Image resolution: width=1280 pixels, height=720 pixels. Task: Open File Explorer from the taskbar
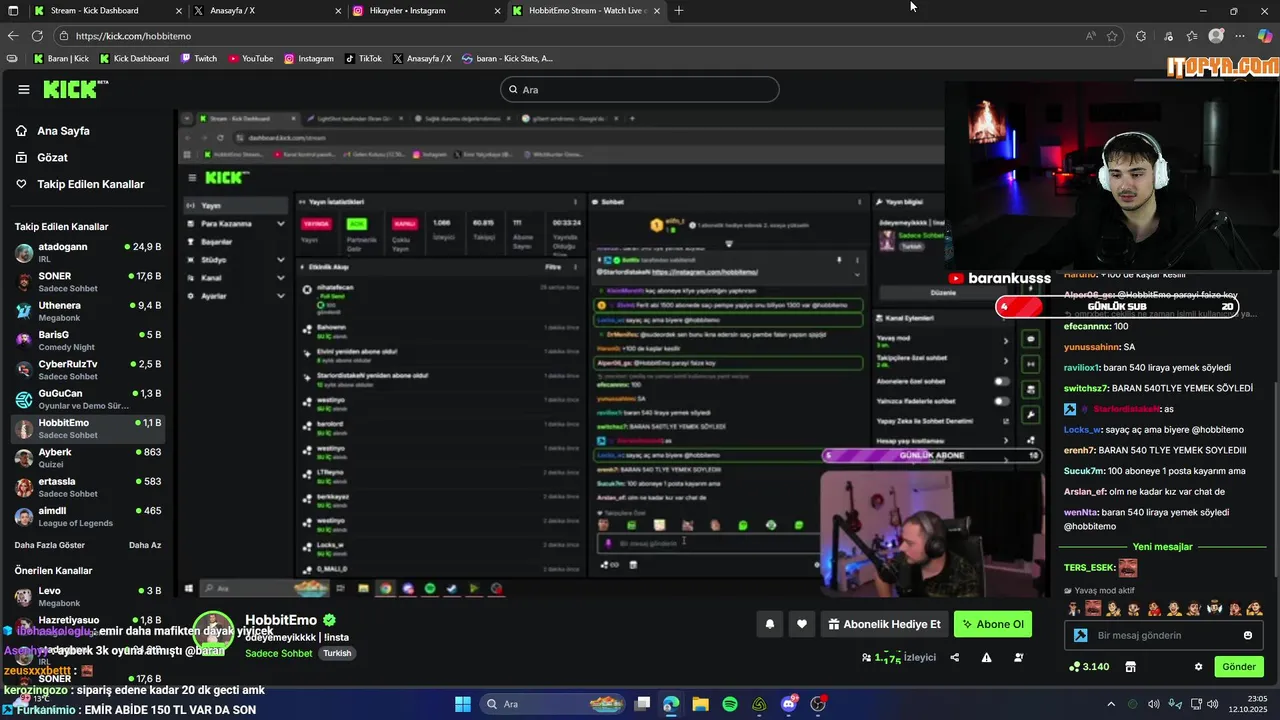point(701,704)
